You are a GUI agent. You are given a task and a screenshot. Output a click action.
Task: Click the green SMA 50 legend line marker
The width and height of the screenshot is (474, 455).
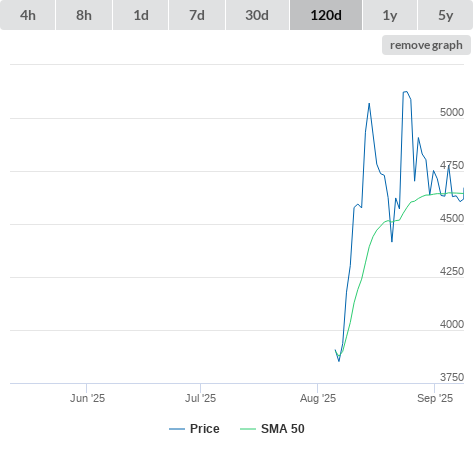248,429
